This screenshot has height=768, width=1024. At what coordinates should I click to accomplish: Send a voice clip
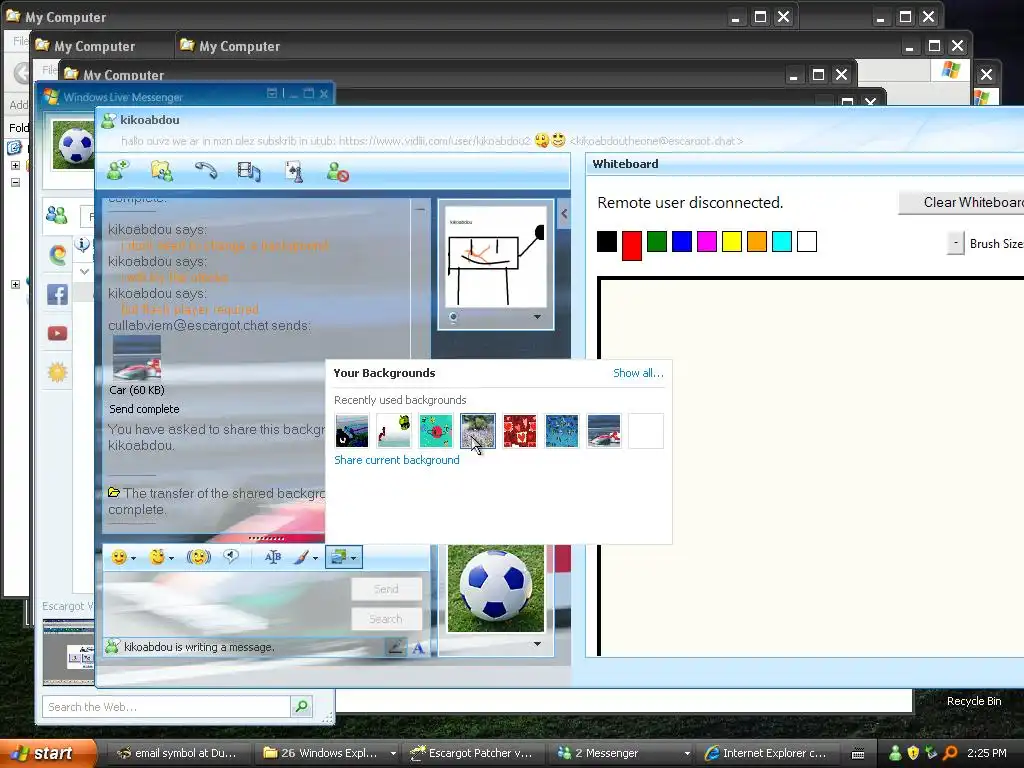(x=231, y=556)
